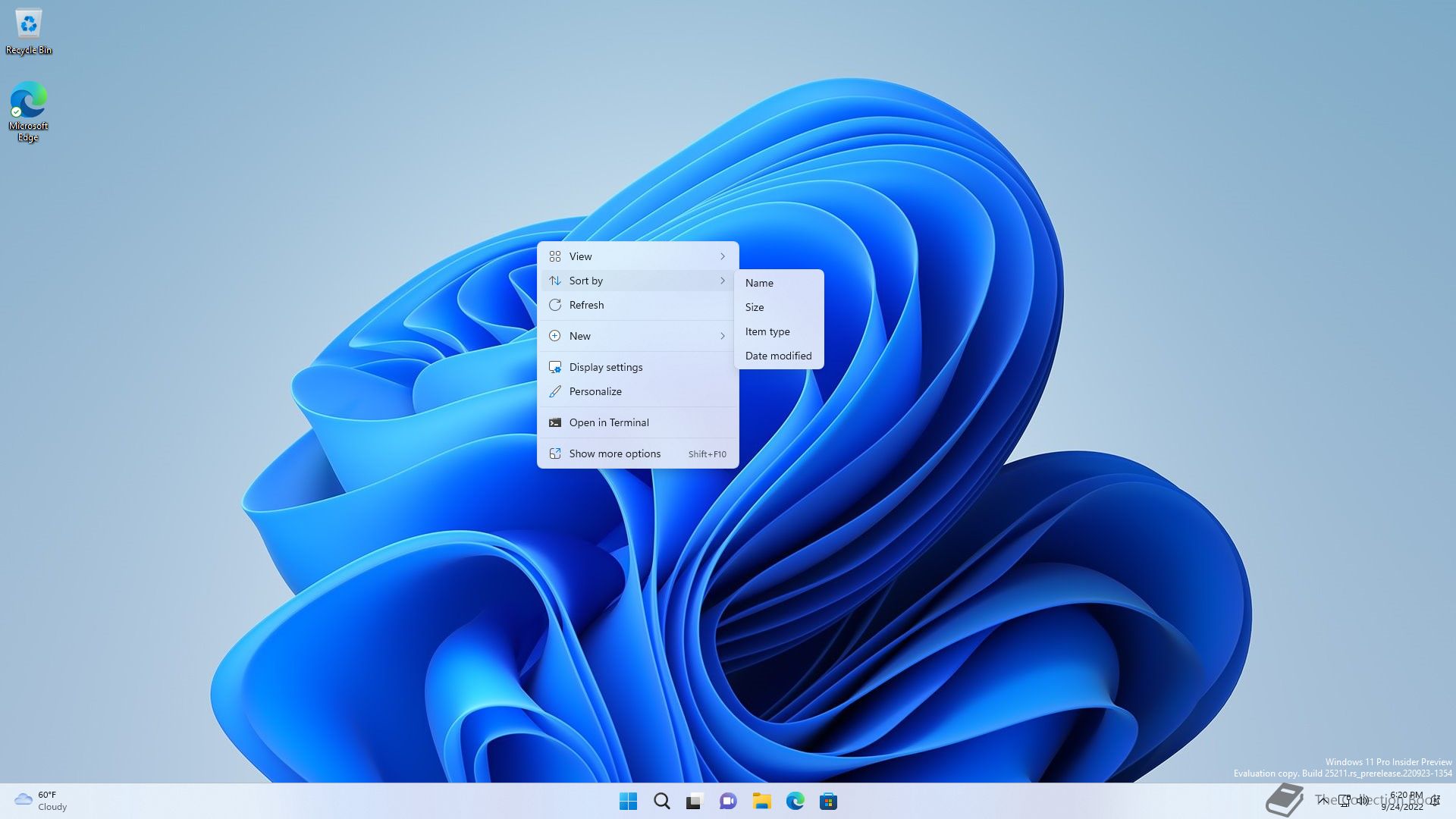1456x819 pixels.
Task: Open Microsoft Store from the taskbar
Action: click(828, 802)
